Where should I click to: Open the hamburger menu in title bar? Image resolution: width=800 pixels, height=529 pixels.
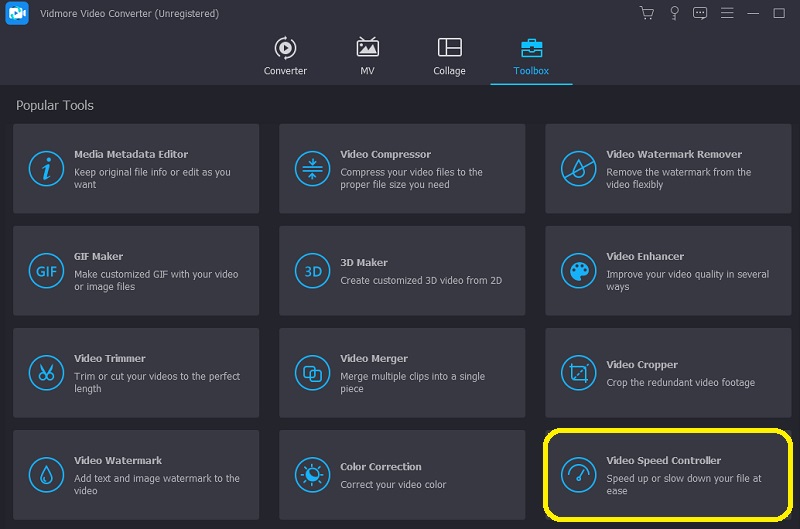727,13
